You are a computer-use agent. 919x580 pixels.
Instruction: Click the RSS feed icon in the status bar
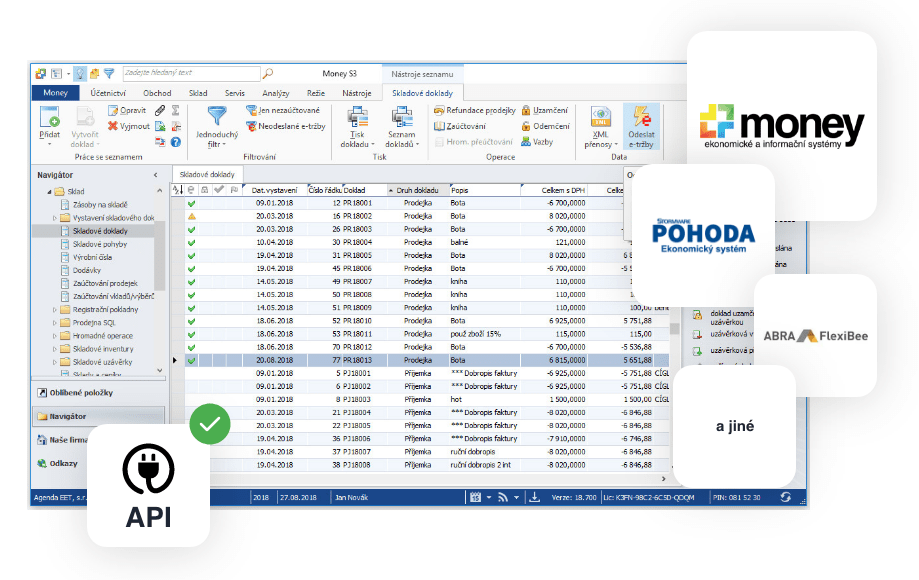[503, 497]
